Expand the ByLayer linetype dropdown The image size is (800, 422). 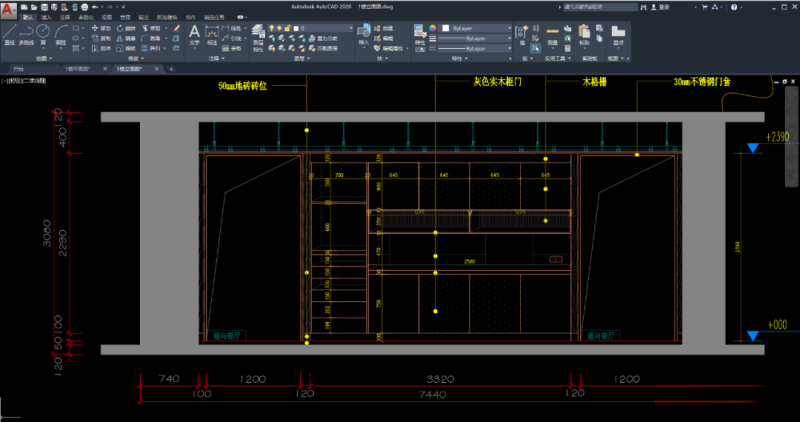pos(476,46)
